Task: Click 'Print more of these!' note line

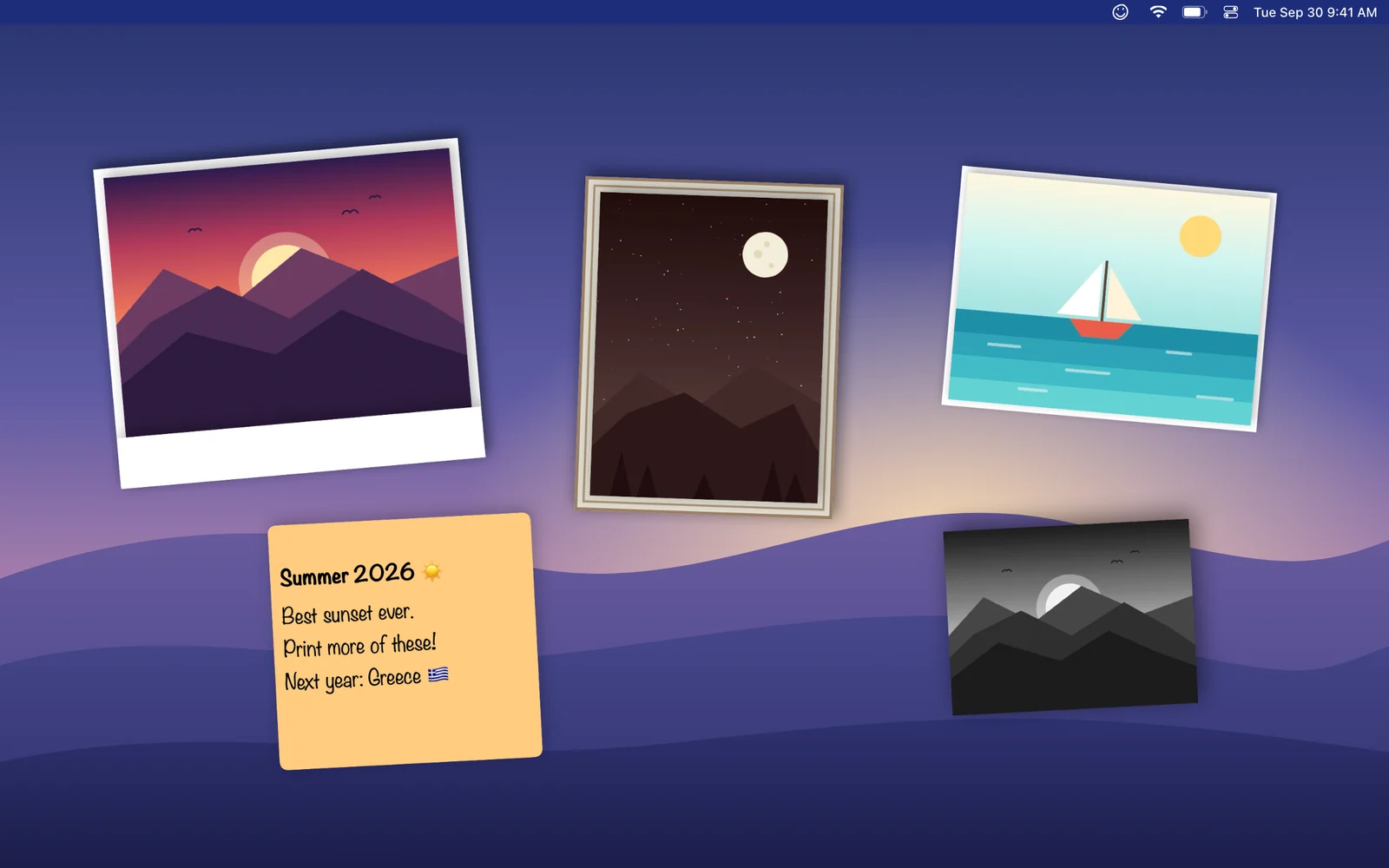Action: (x=359, y=646)
